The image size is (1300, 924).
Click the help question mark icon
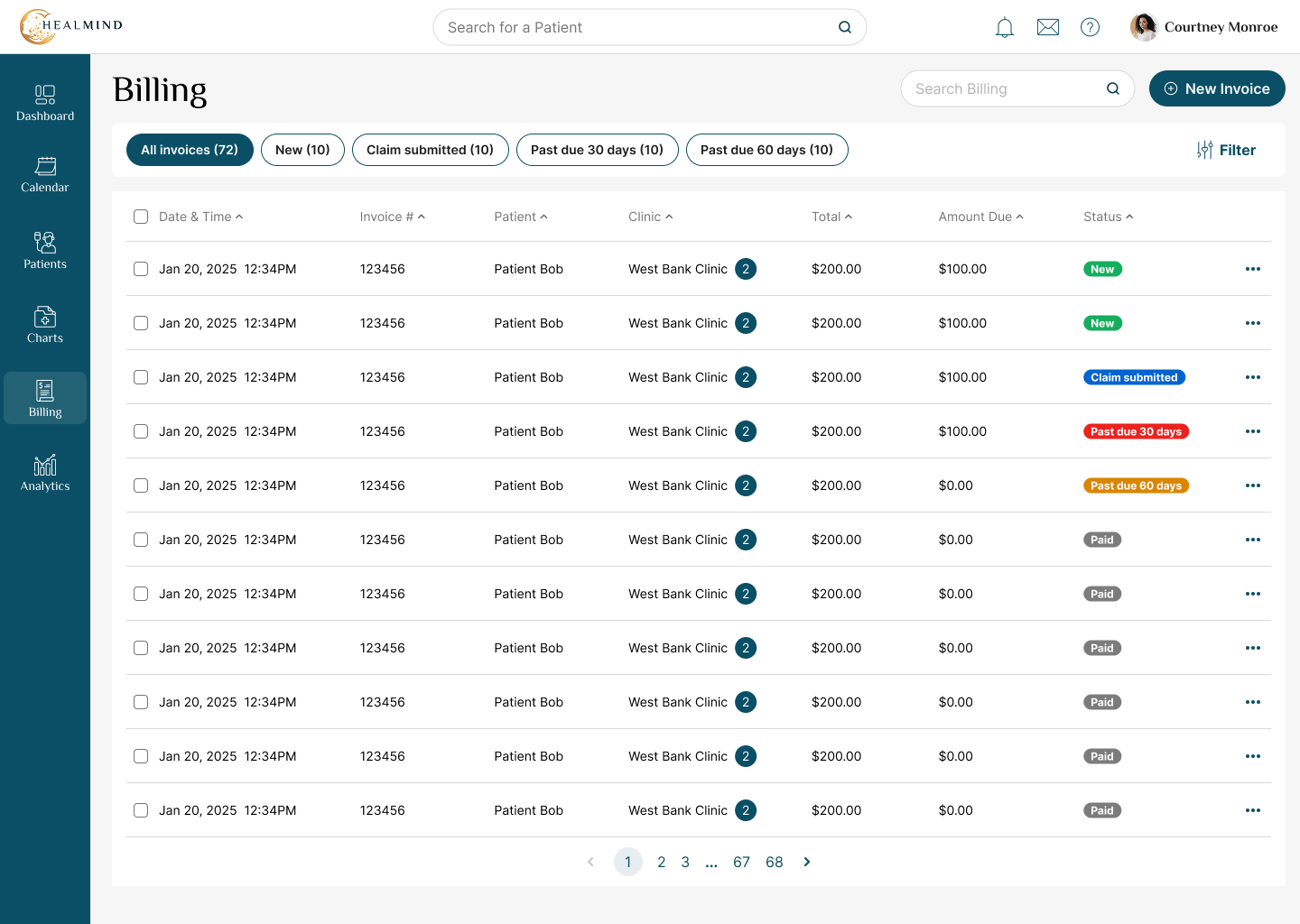point(1091,28)
